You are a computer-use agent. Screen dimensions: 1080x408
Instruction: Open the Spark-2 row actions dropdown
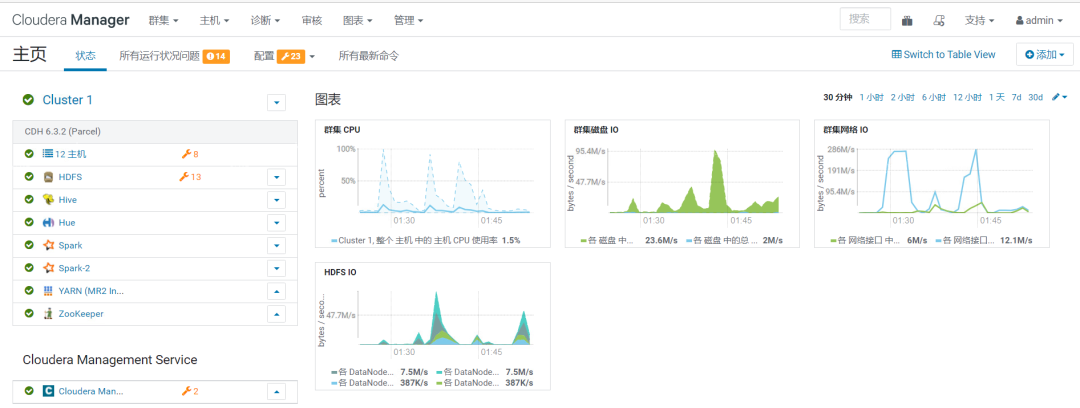tap(276, 268)
